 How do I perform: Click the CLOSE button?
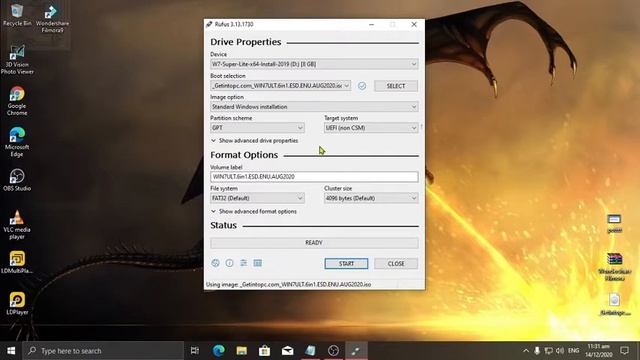396,264
